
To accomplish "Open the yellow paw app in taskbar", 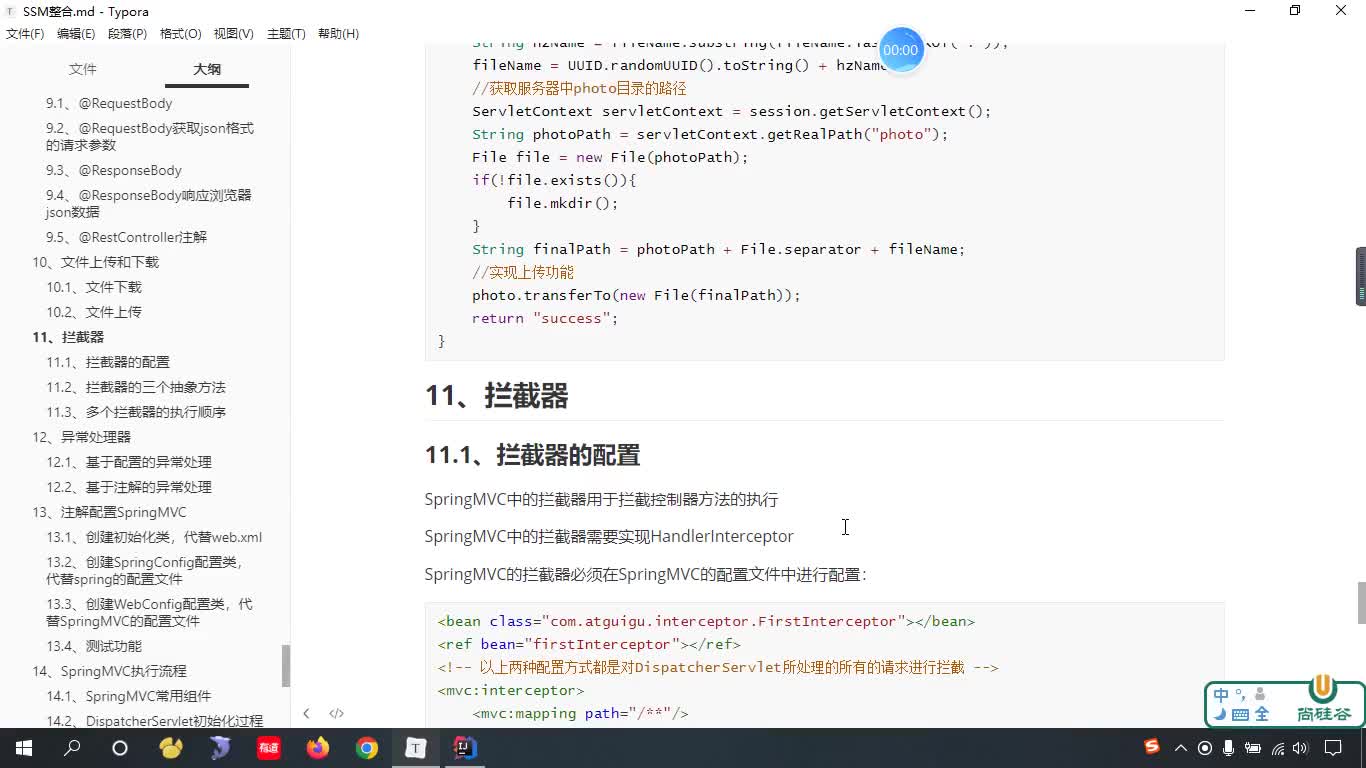I will tap(171, 748).
